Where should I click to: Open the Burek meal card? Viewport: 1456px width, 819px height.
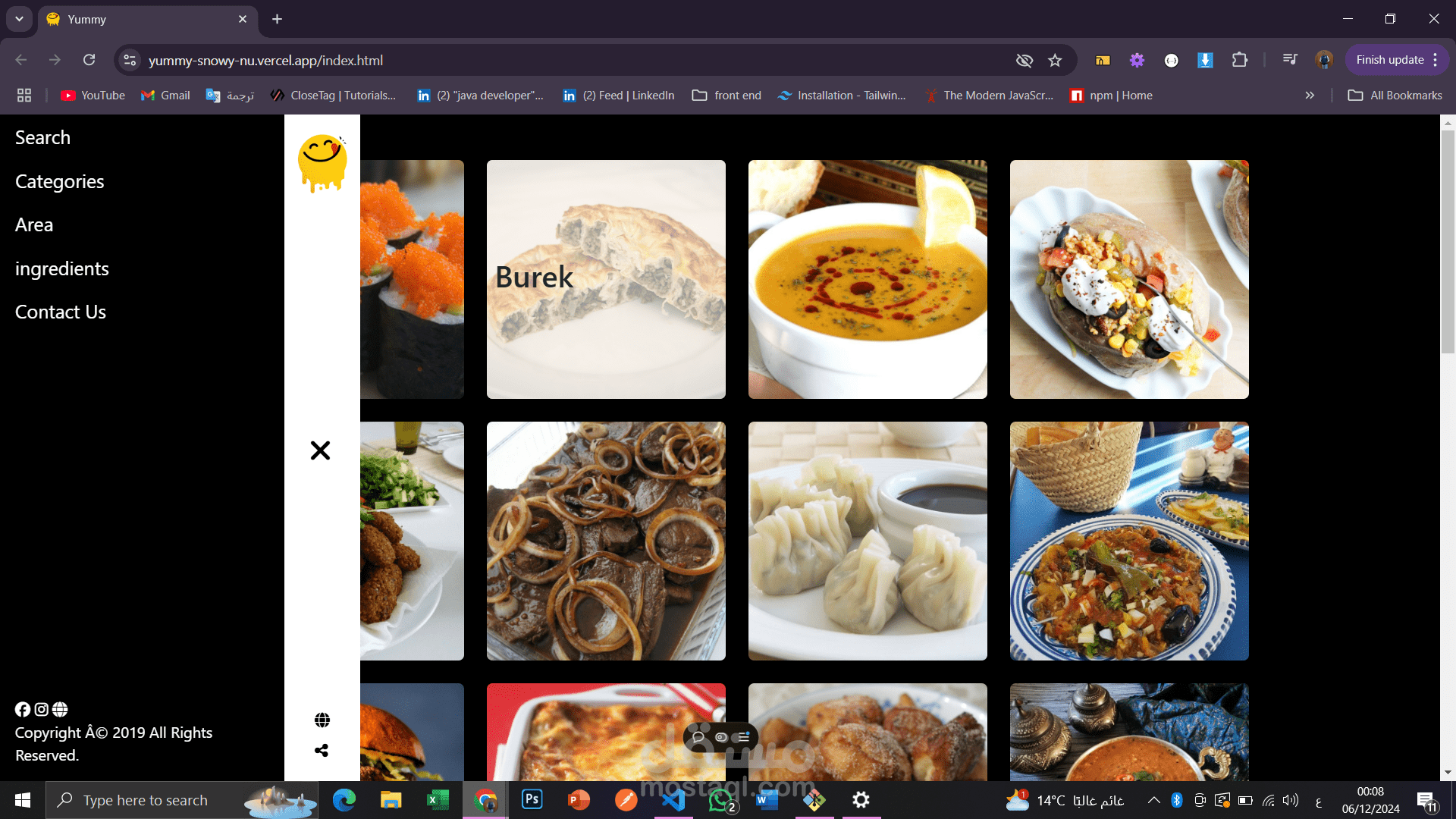pyautogui.click(x=606, y=279)
